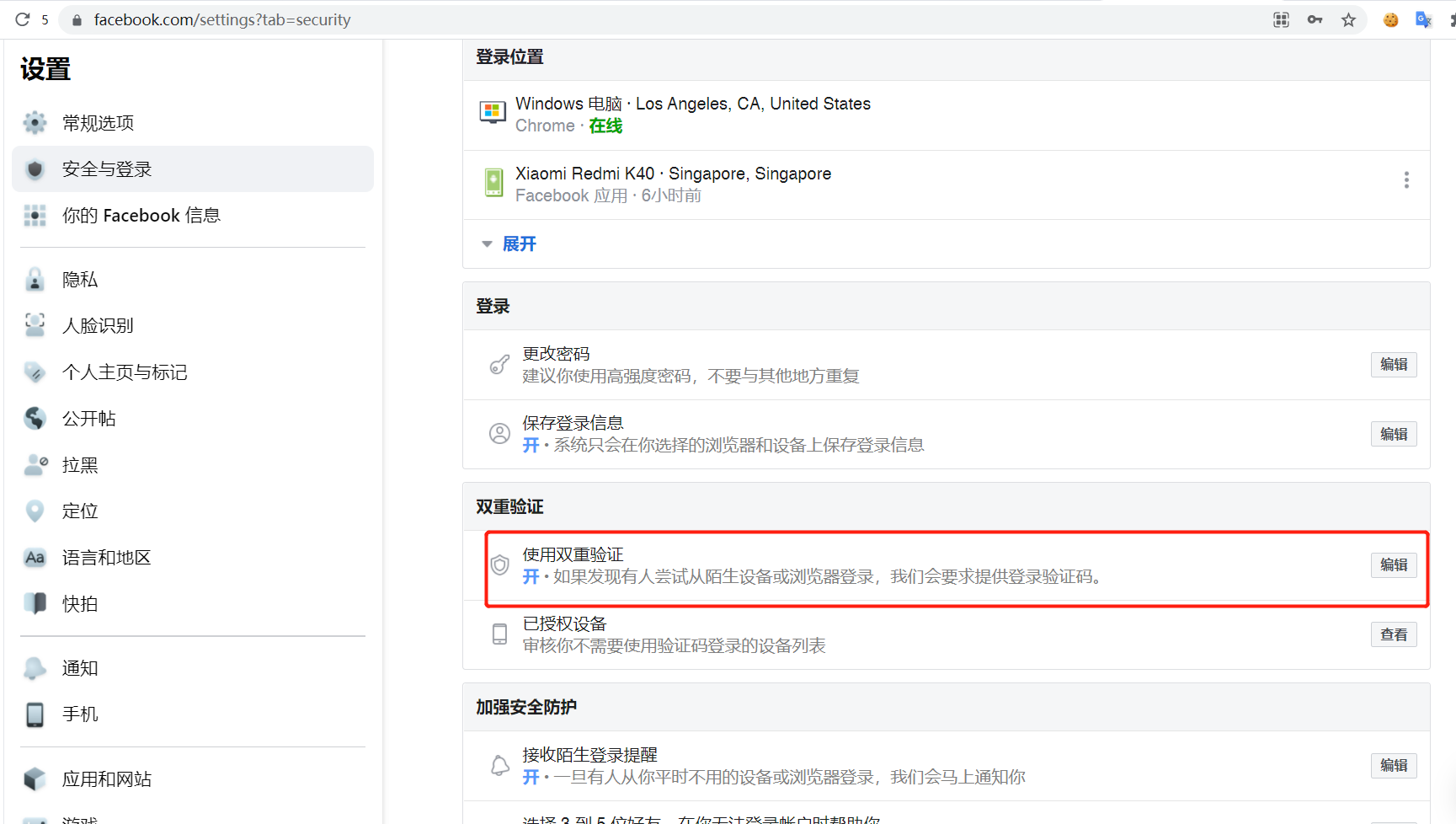This screenshot has width=1456, height=824.
Task: Click the 手机 phone icon in sidebar
Action: point(35,714)
